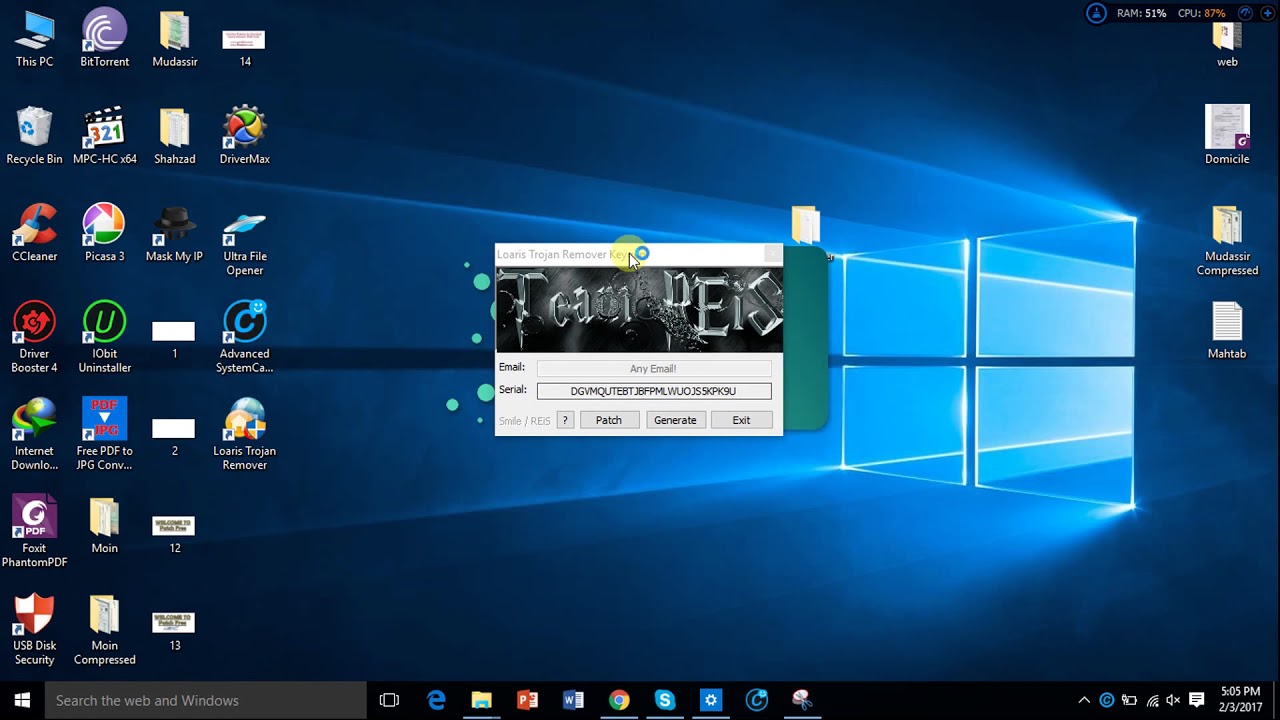Open the Mahtab text document
Screen dimensions: 1280x720
(1227, 331)
